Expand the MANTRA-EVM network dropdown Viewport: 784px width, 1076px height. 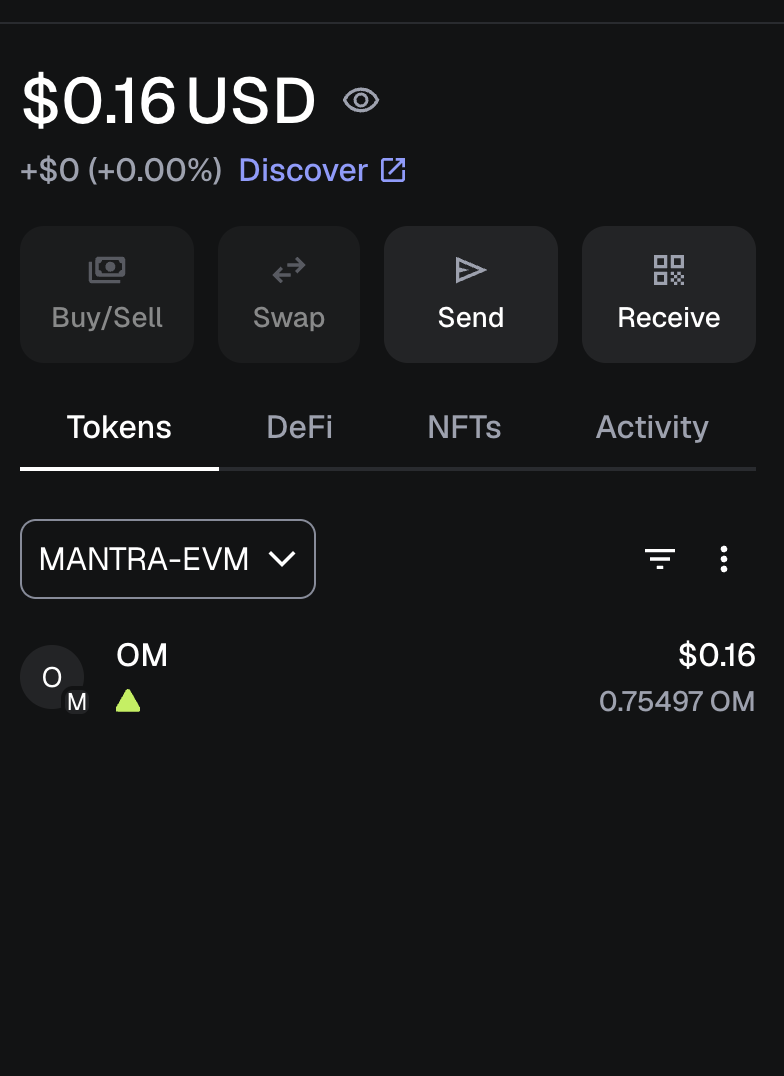point(168,559)
